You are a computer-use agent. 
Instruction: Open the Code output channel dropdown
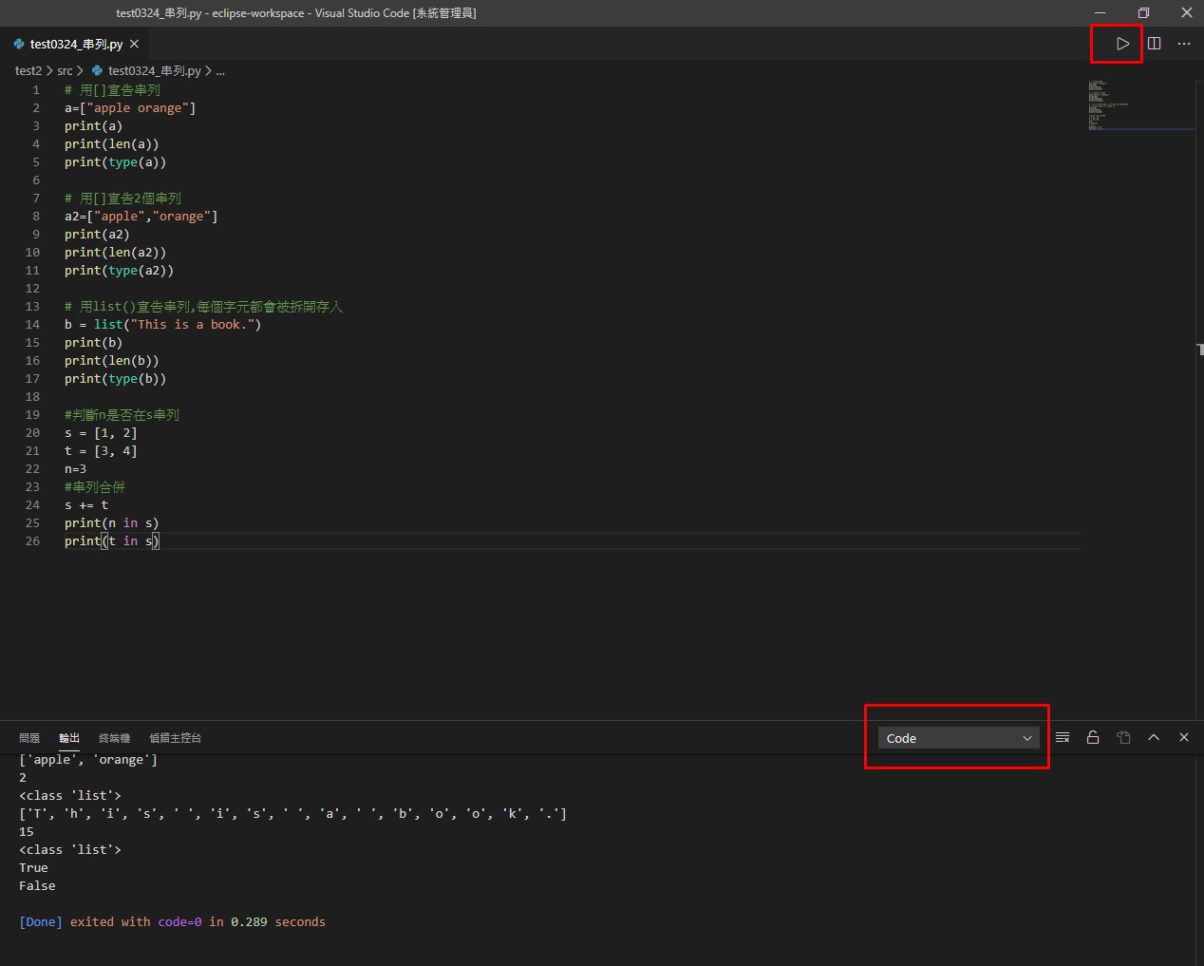tap(958, 738)
